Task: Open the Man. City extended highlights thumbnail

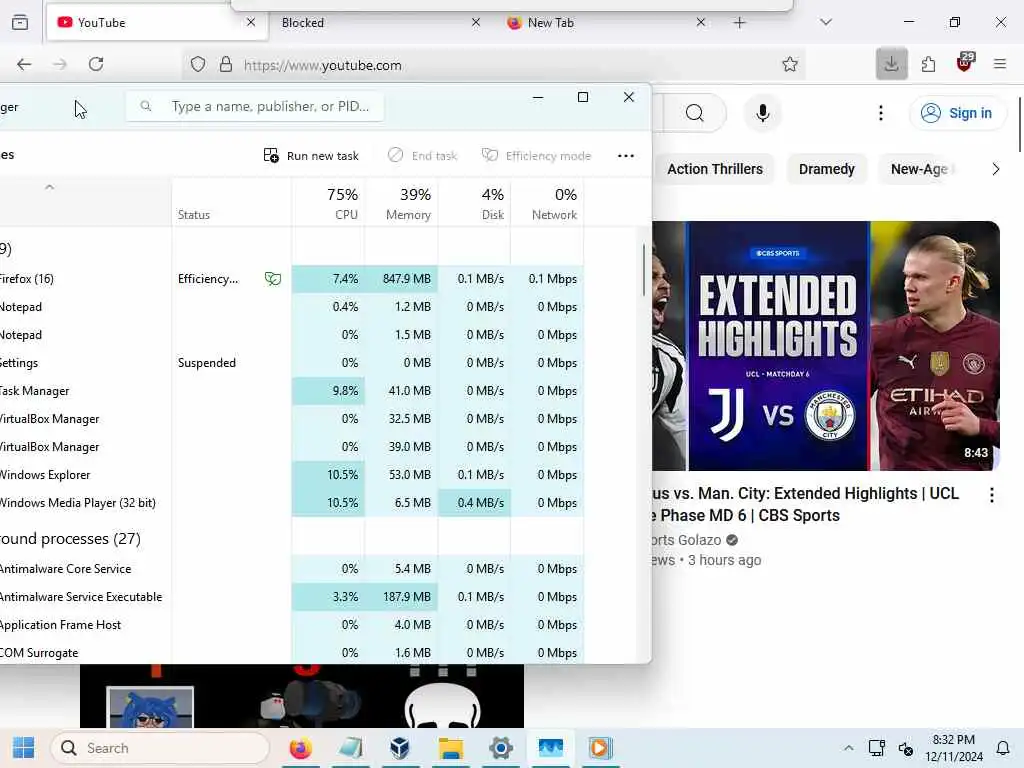Action: coord(825,345)
